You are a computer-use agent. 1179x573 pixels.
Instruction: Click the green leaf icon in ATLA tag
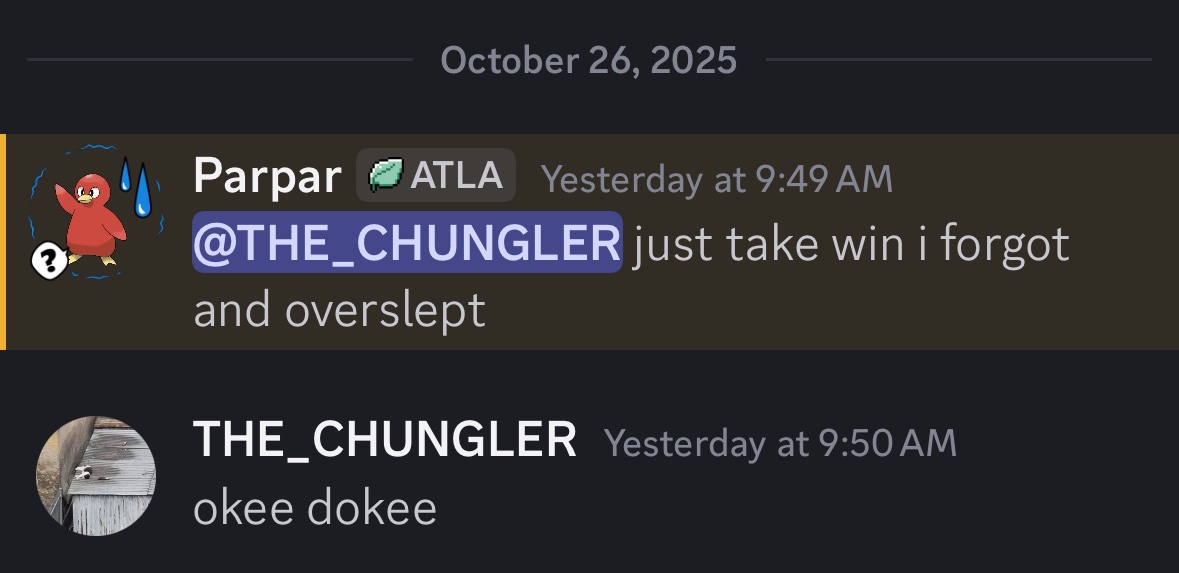tap(385, 176)
